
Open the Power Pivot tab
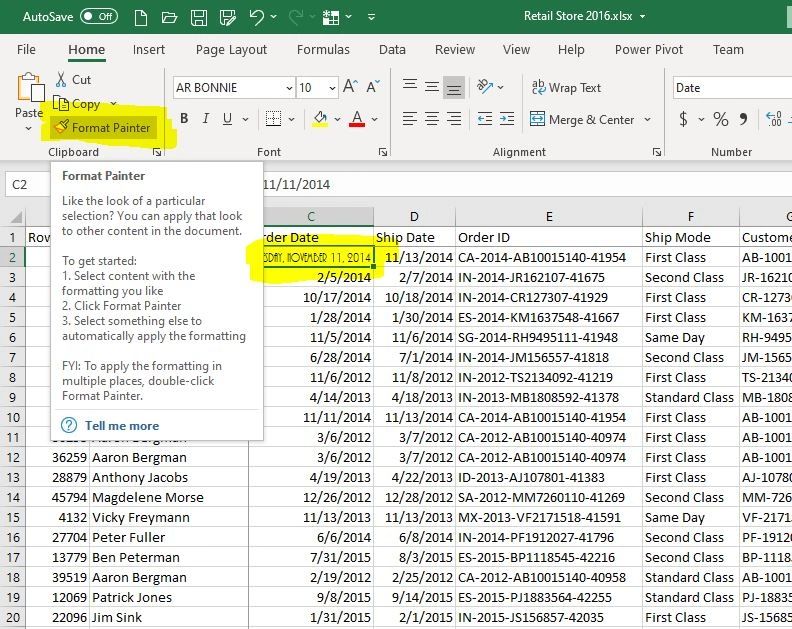tap(649, 50)
